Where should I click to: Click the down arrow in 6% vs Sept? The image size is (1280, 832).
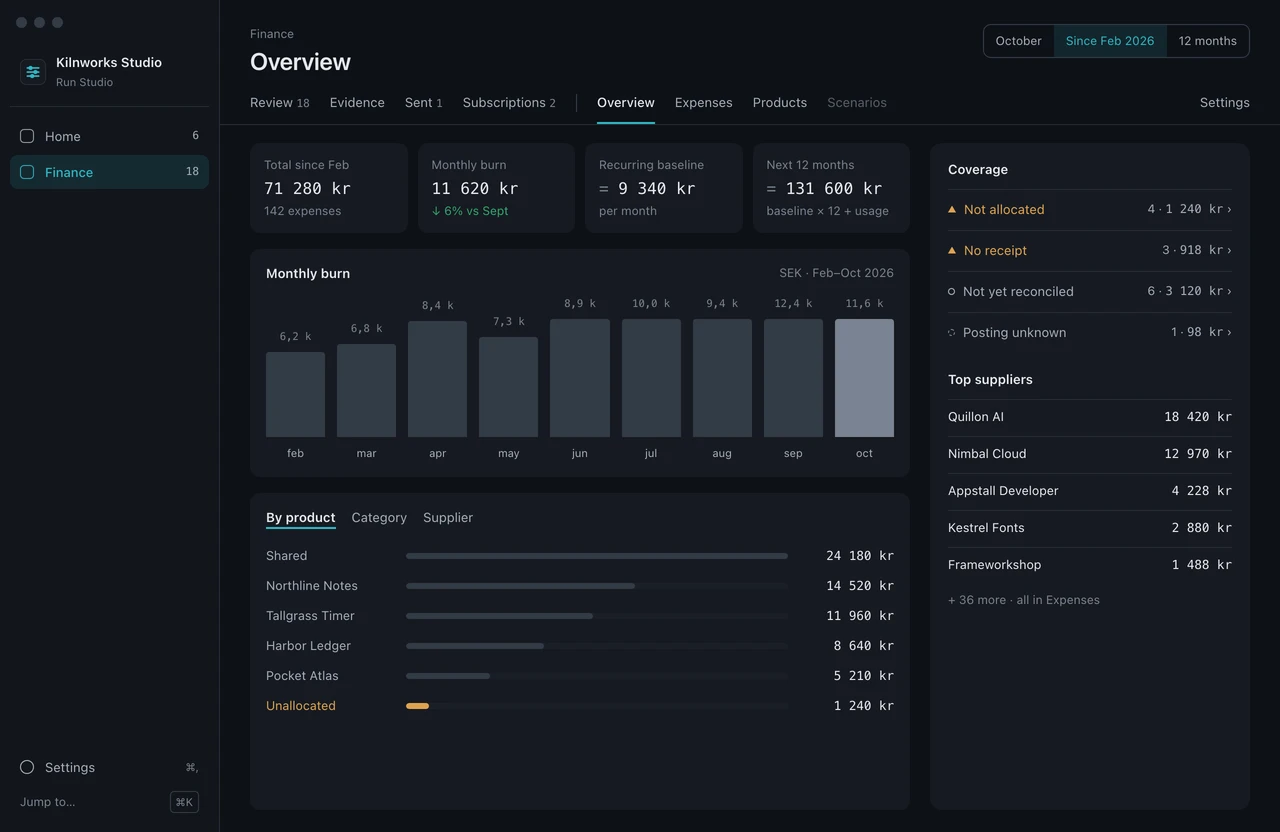point(436,211)
